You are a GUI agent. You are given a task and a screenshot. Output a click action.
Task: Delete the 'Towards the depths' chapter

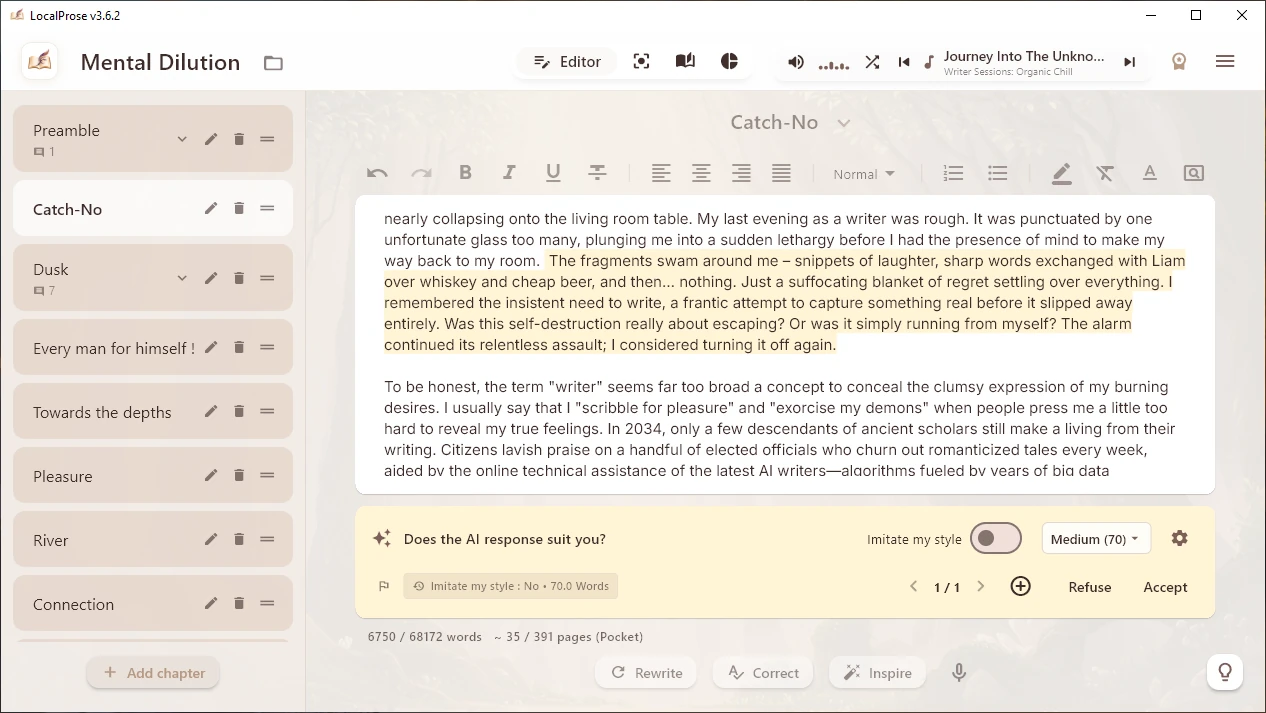tap(239, 411)
